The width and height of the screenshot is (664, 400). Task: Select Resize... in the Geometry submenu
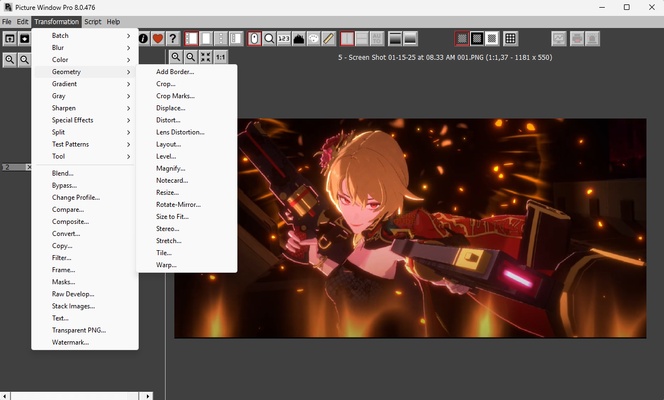point(186,192)
